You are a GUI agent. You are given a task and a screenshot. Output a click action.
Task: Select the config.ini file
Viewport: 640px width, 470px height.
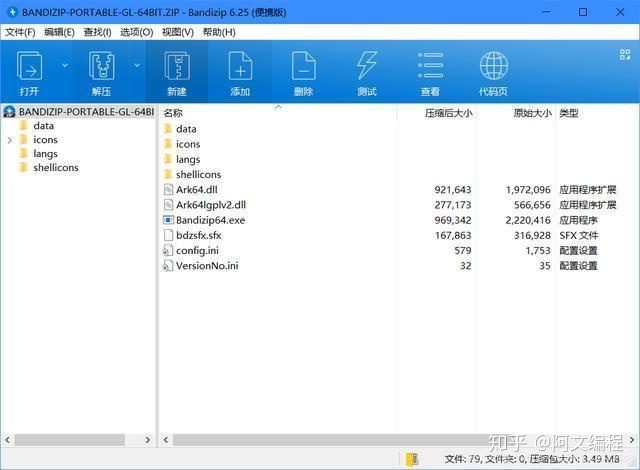[x=197, y=251]
